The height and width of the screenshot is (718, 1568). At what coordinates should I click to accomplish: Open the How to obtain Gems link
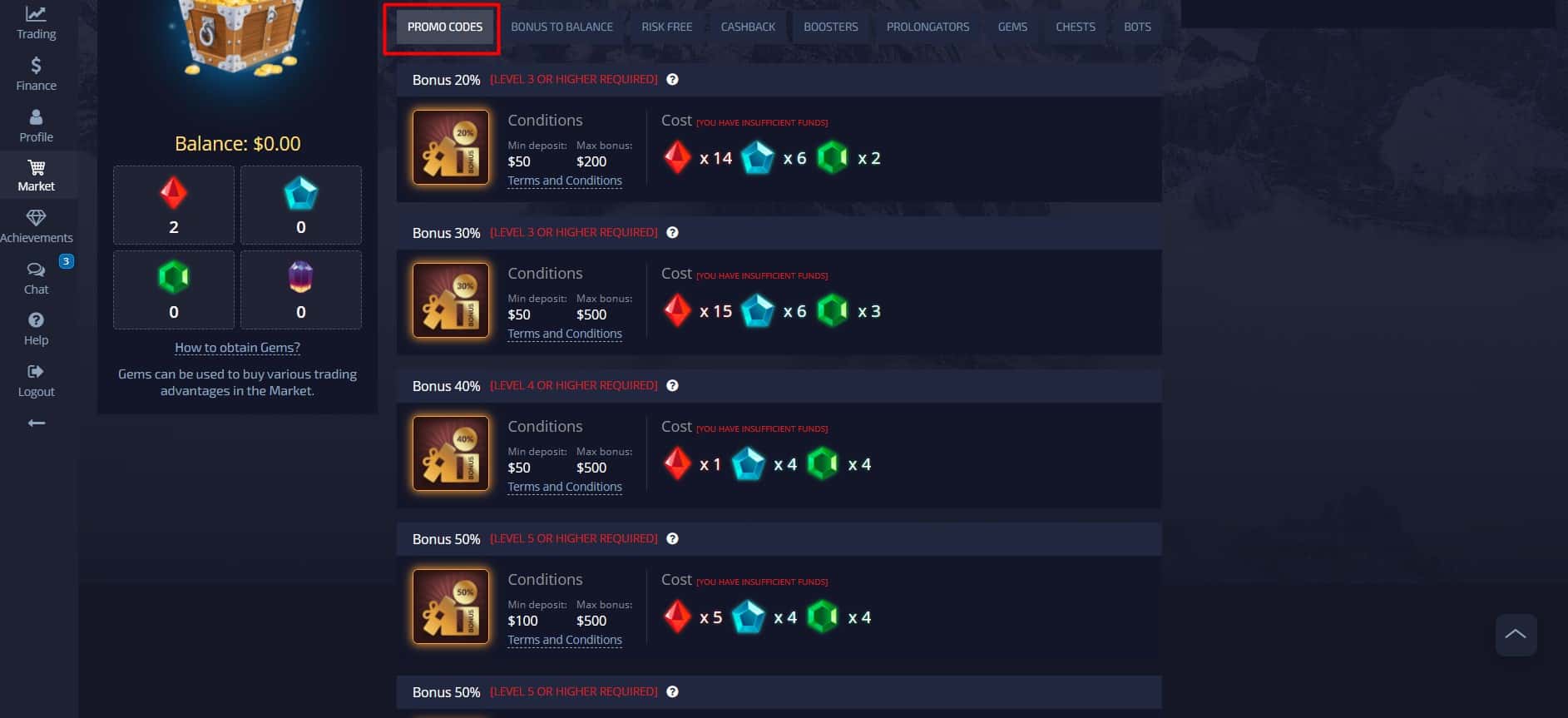(237, 348)
